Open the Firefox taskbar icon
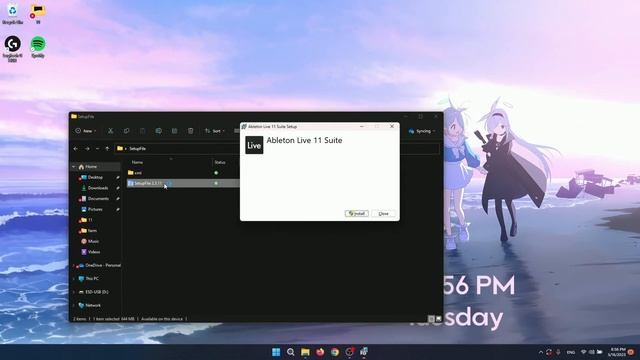 point(320,352)
